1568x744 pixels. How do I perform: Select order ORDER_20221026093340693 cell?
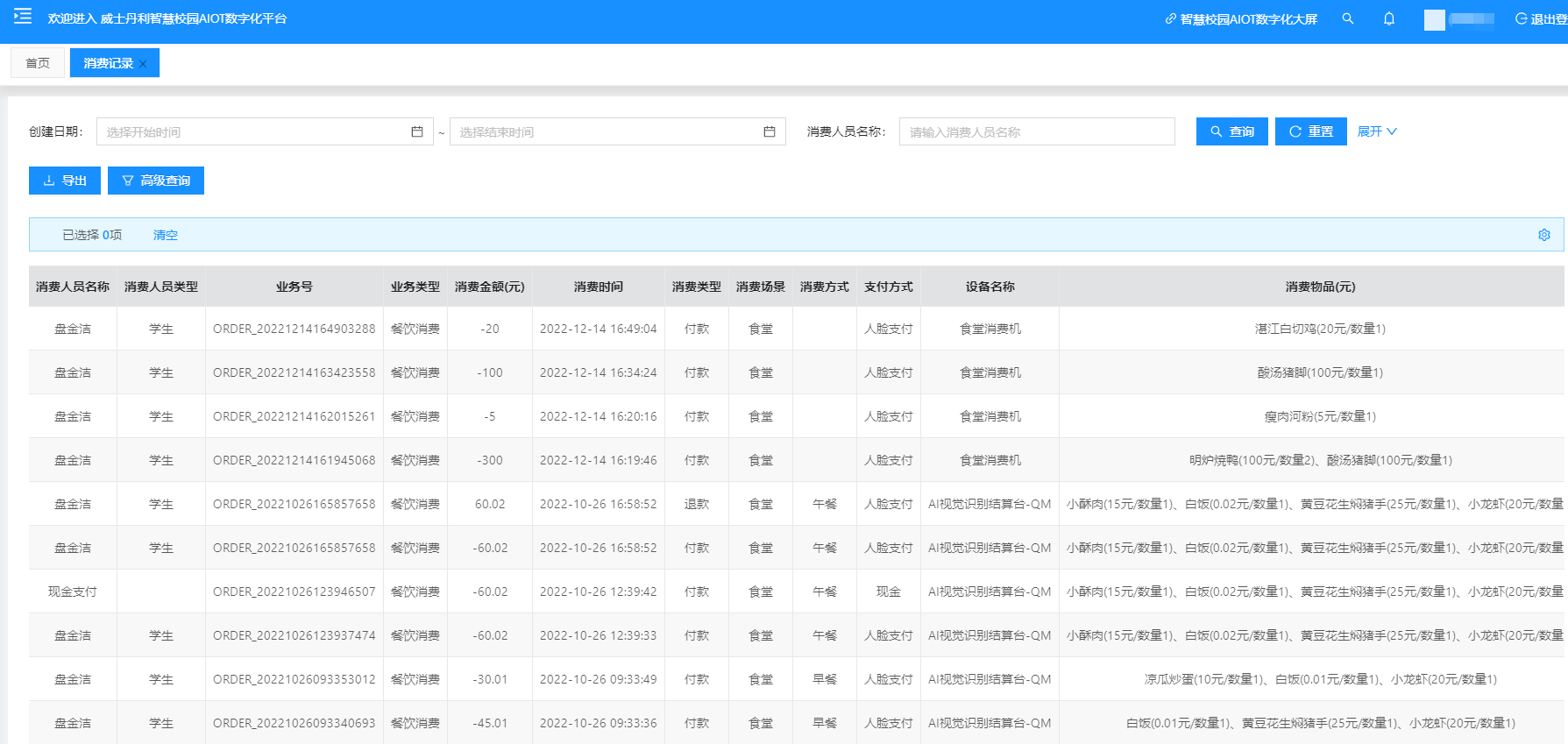point(294,723)
